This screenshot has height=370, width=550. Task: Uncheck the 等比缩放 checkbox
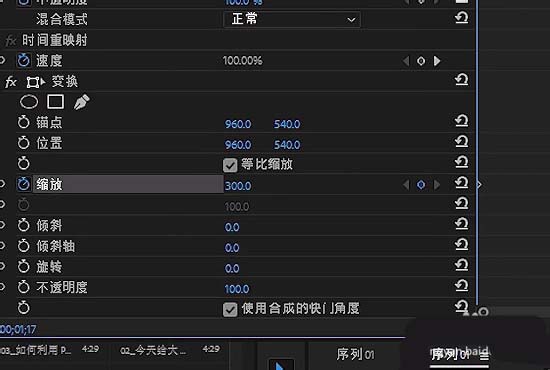230,165
